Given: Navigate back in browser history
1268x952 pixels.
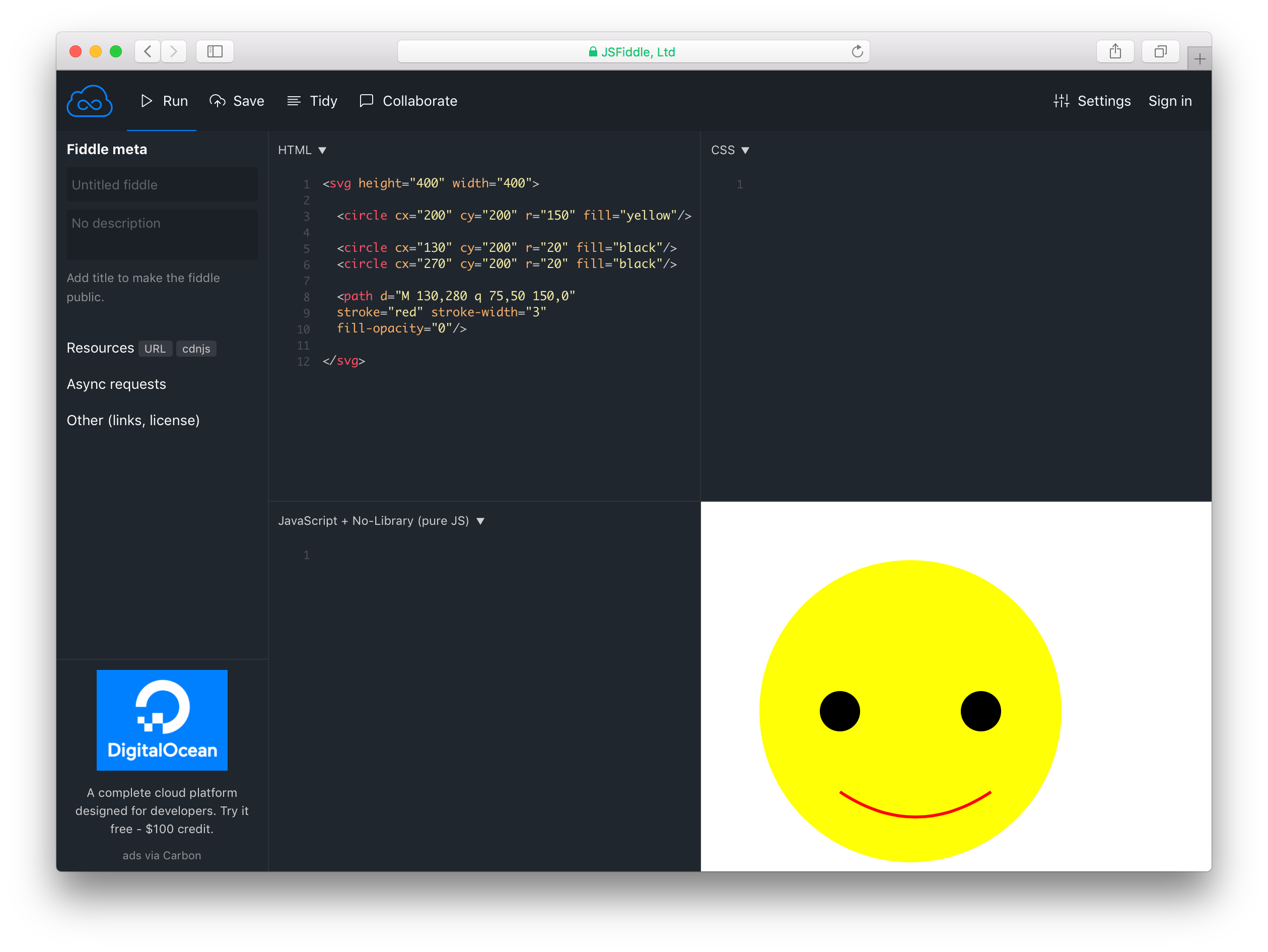Looking at the screenshot, I should (x=148, y=51).
